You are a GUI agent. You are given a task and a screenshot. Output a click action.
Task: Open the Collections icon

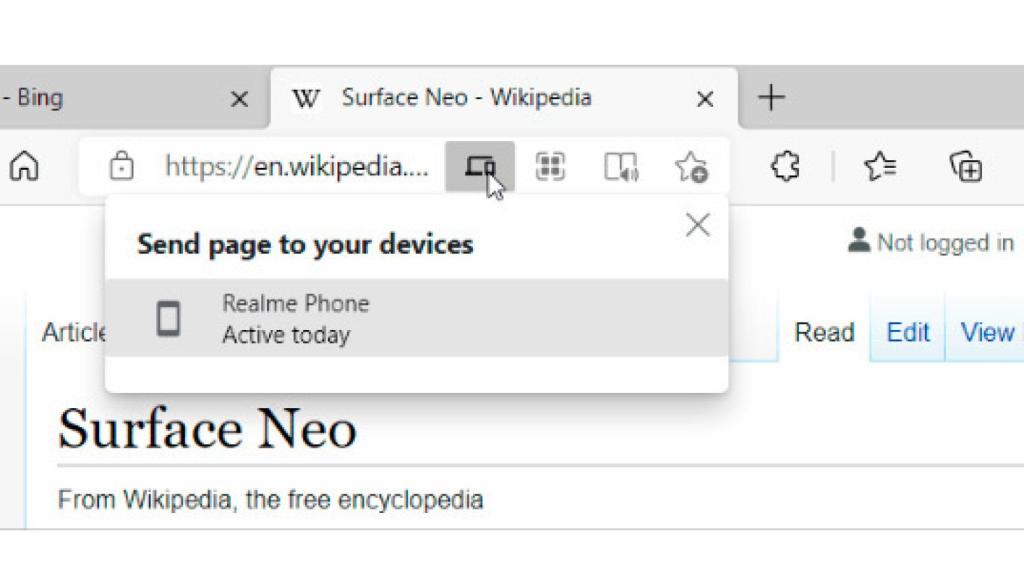coord(967,167)
